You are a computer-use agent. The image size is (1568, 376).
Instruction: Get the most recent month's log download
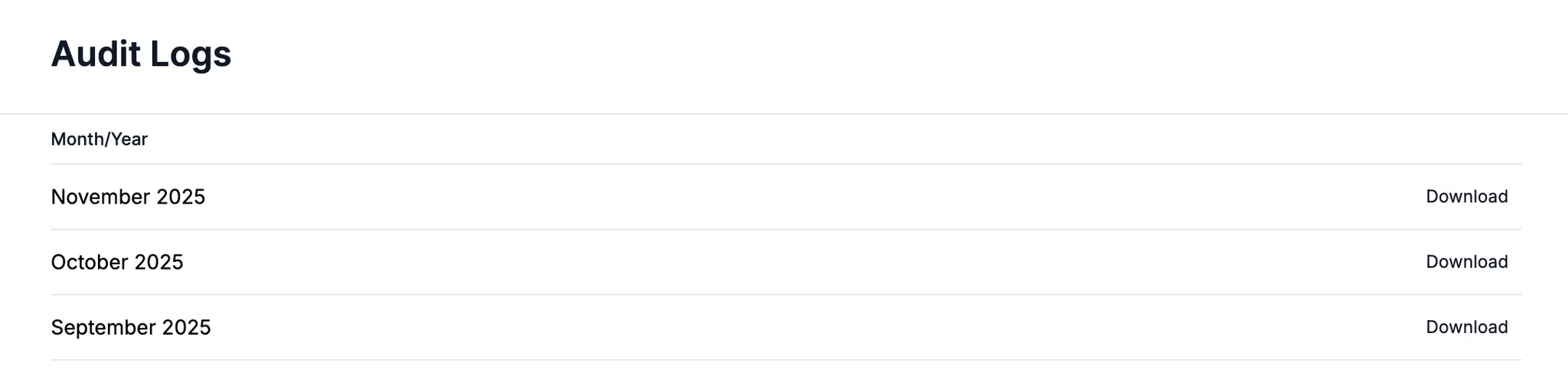[x=1466, y=197]
